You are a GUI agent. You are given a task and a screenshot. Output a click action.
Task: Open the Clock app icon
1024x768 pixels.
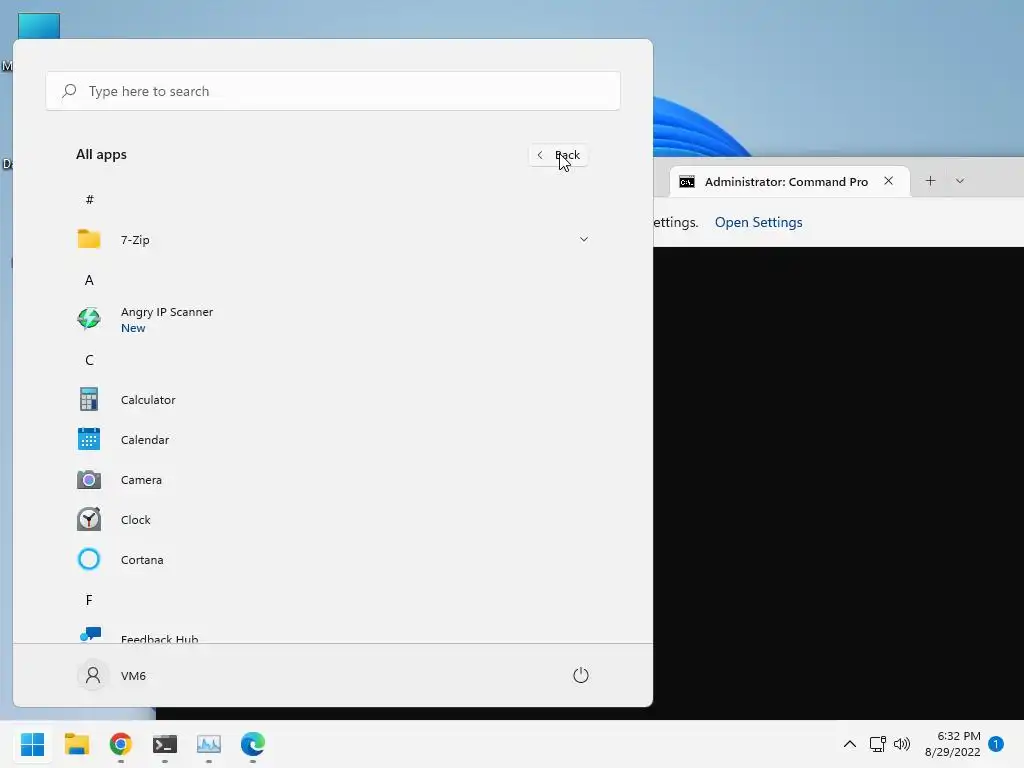tap(89, 519)
